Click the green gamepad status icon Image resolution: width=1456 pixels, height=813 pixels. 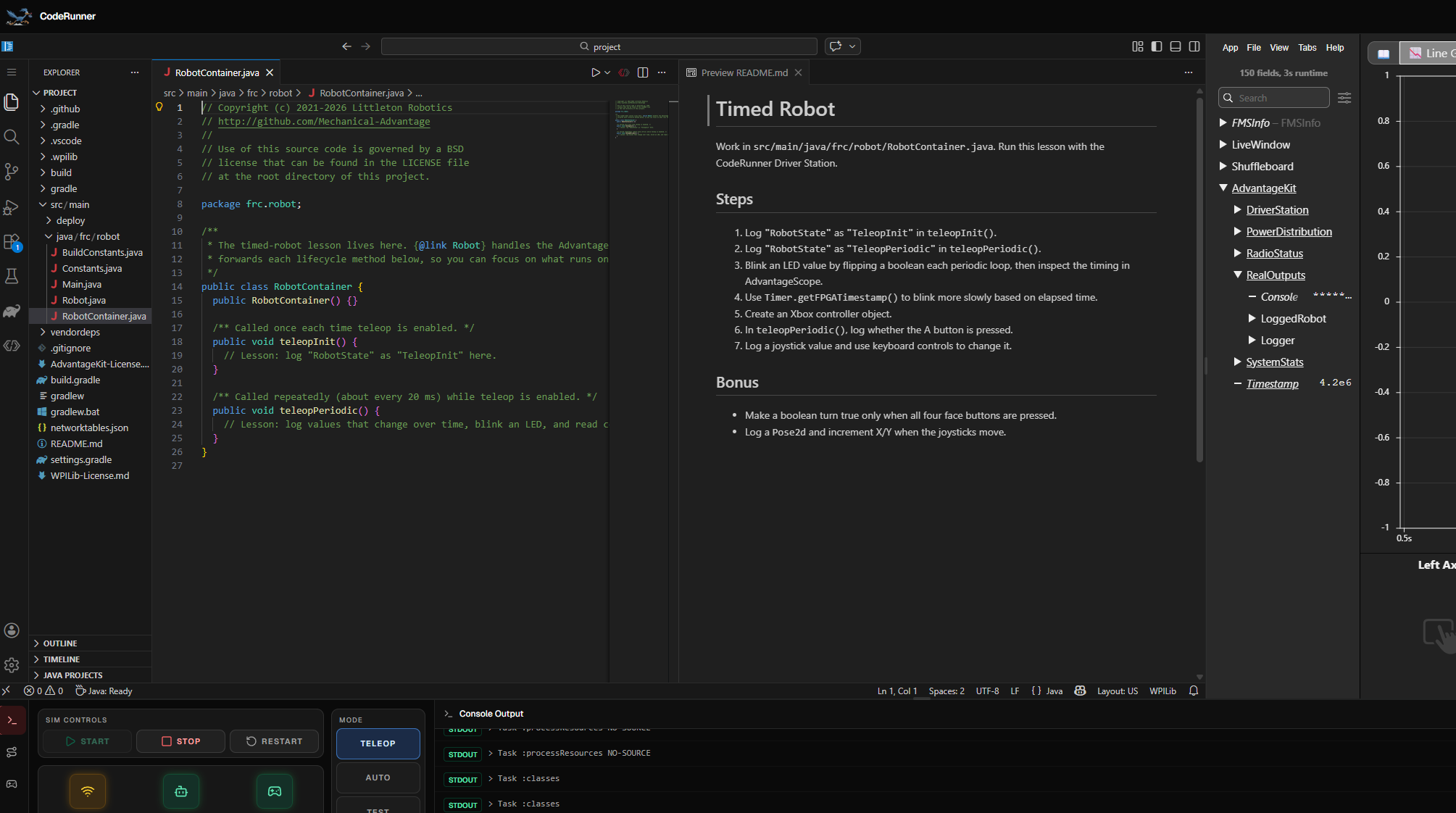pos(275,791)
